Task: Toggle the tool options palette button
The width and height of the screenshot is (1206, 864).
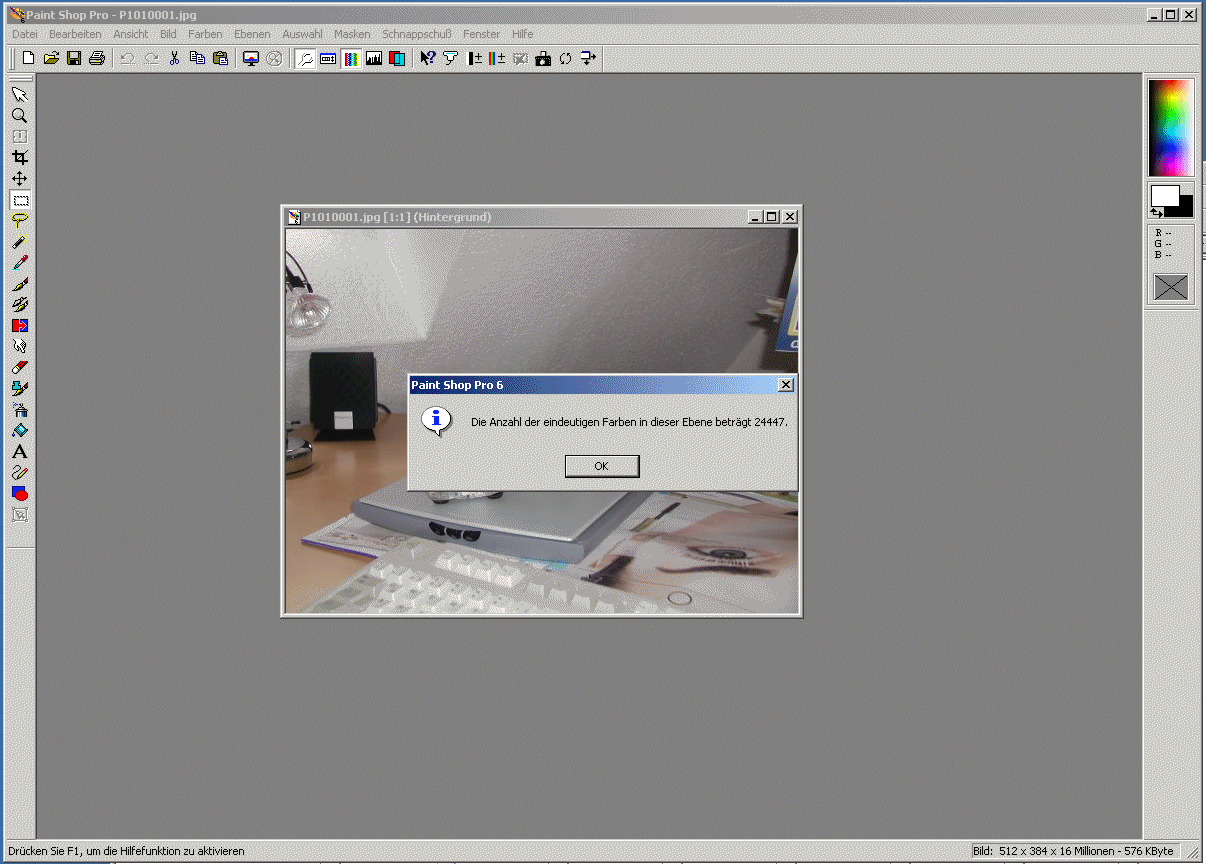Action: pos(328,59)
